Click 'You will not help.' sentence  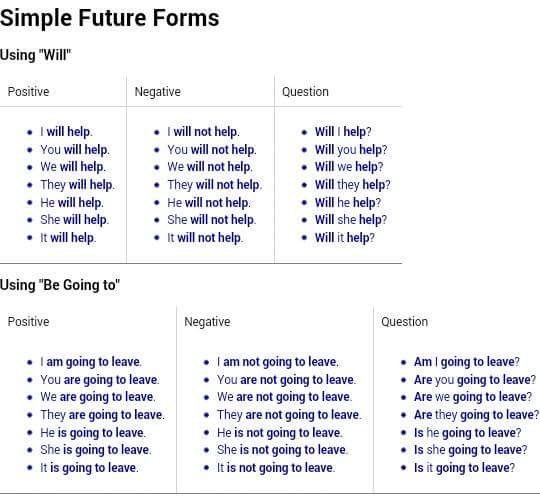pos(212,150)
